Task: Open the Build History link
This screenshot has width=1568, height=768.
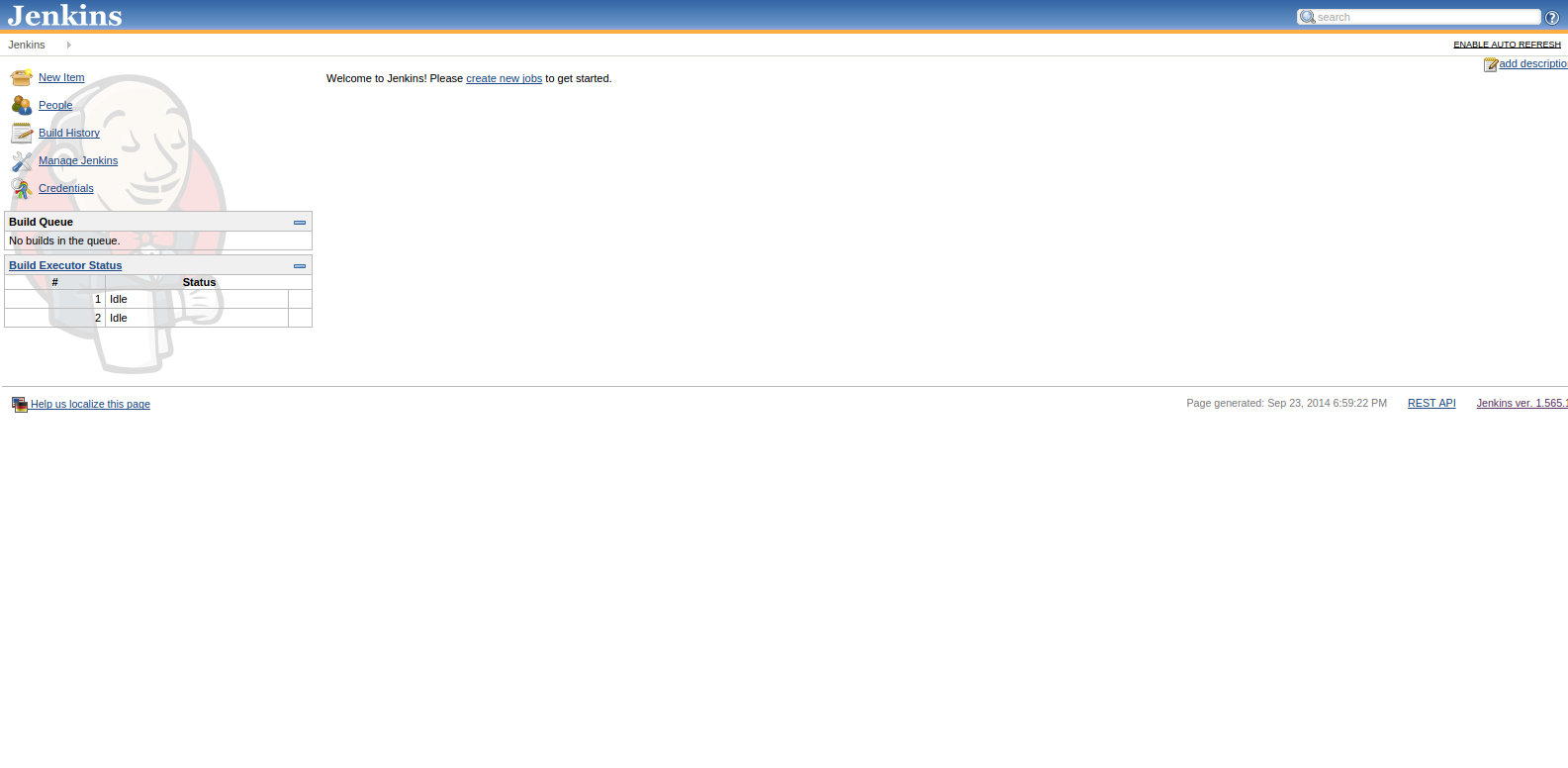Action: (69, 133)
